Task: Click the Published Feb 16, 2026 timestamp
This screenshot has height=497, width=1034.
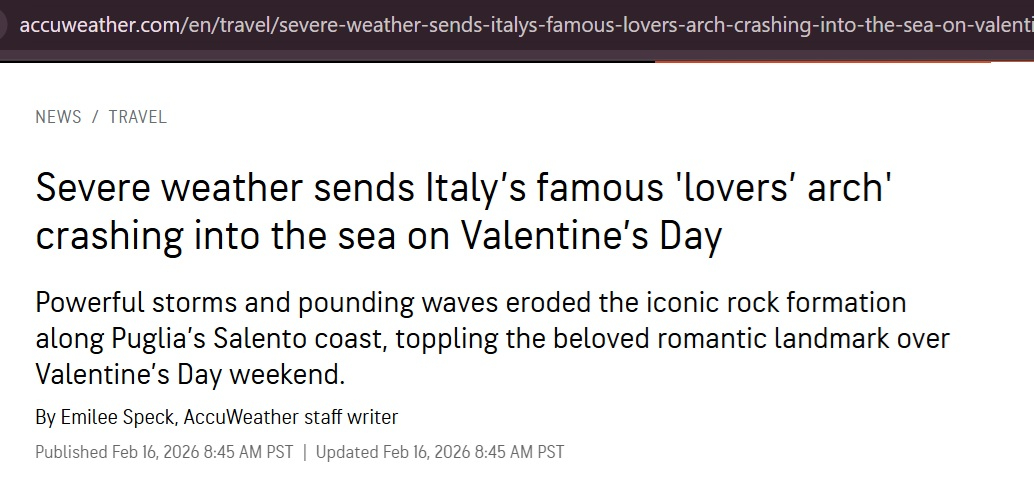Action: click(164, 452)
